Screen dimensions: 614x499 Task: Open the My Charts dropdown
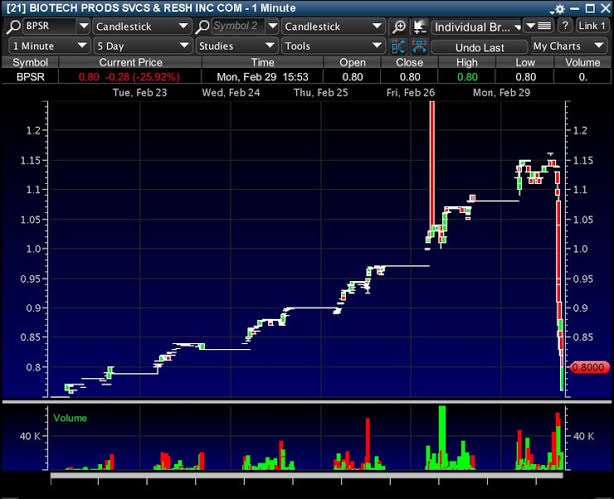click(x=568, y=46)
